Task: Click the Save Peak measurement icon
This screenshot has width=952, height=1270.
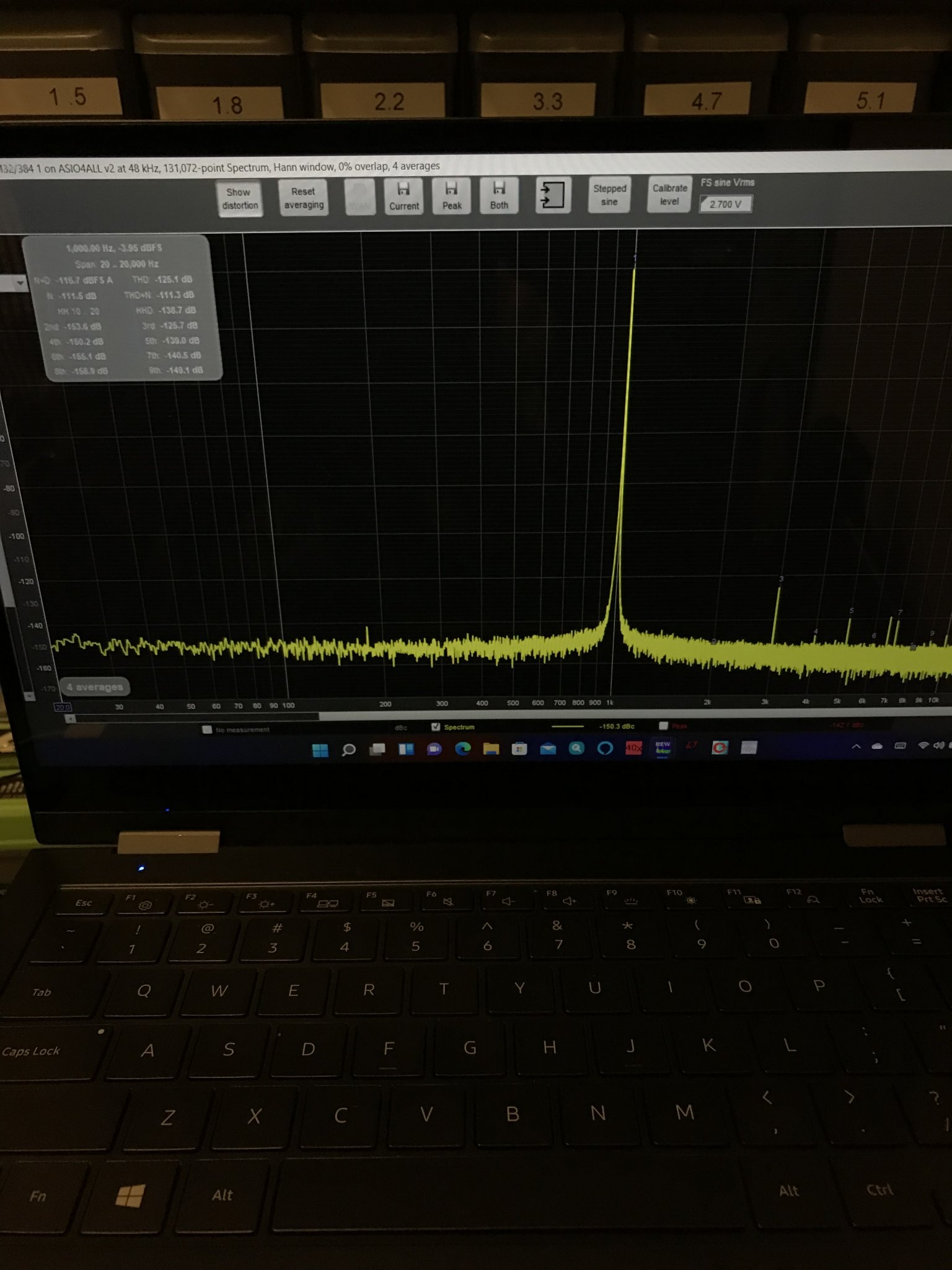Action: 452,195
